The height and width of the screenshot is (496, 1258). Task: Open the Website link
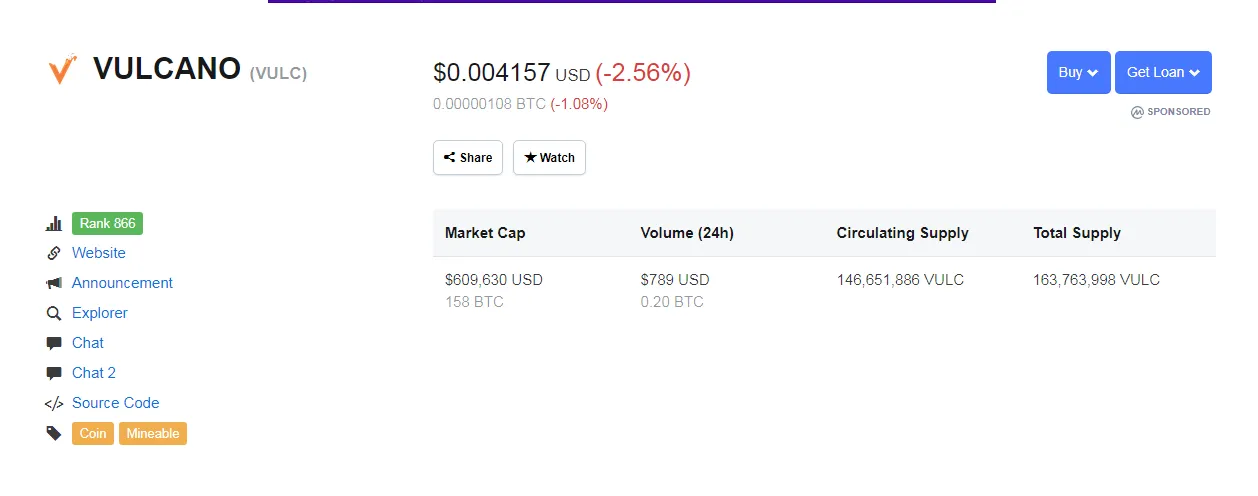(99, 253)
